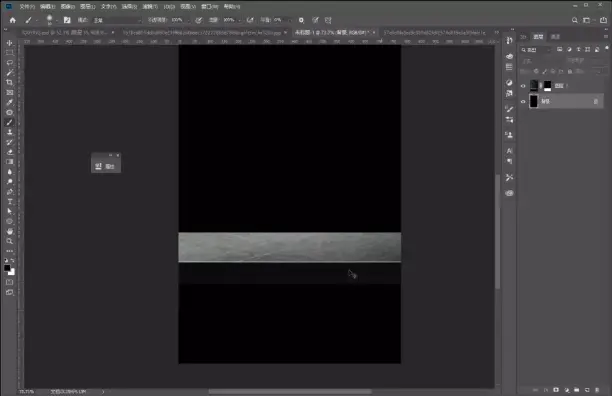Open the last menu bar item
This screenshot has height=396, width=612.
[x=232, y=7]
